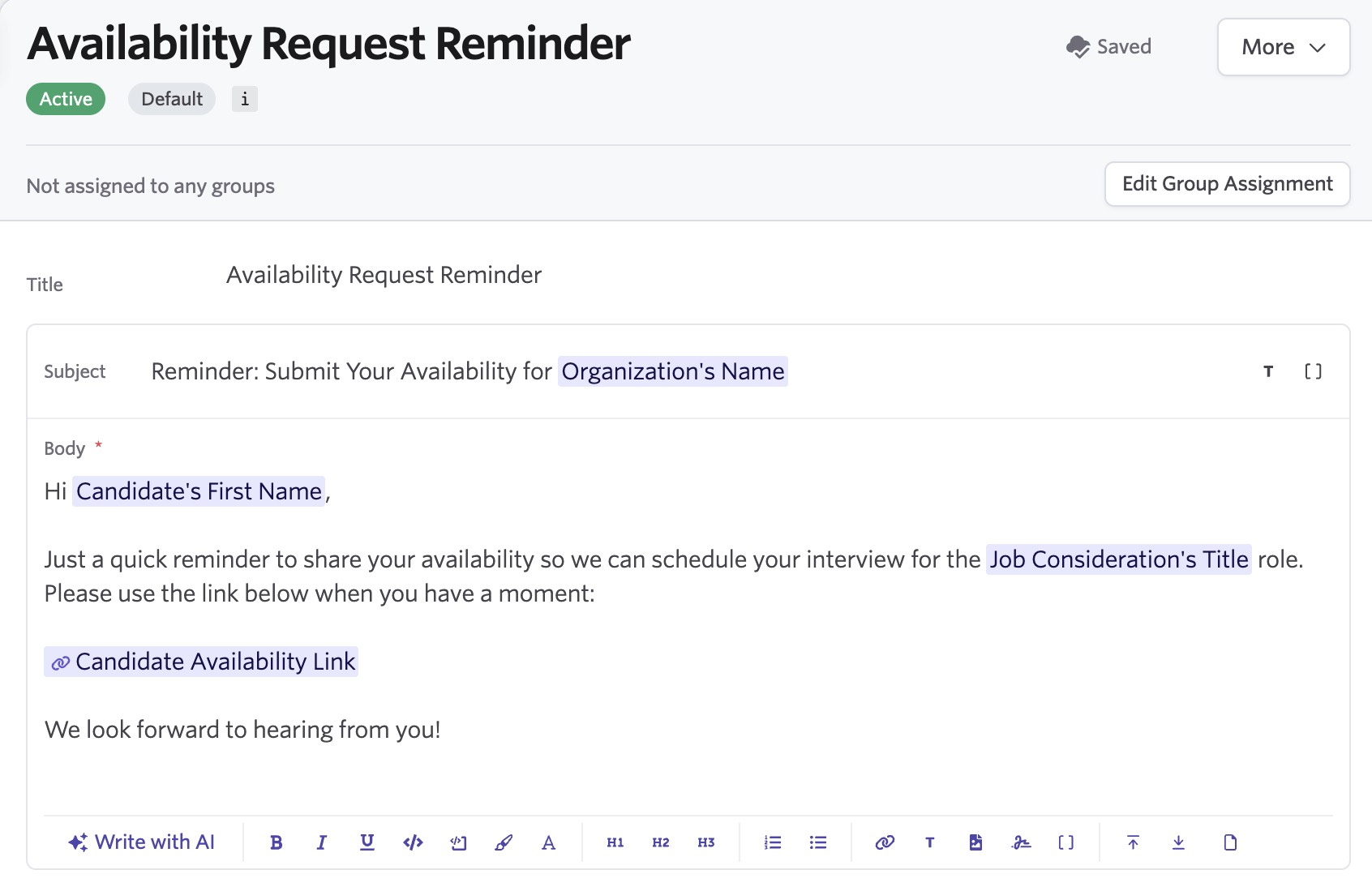The width and height of the screenshot is (1372, 887).
Task: Insert an image file into body
Action: click(975, 842)
